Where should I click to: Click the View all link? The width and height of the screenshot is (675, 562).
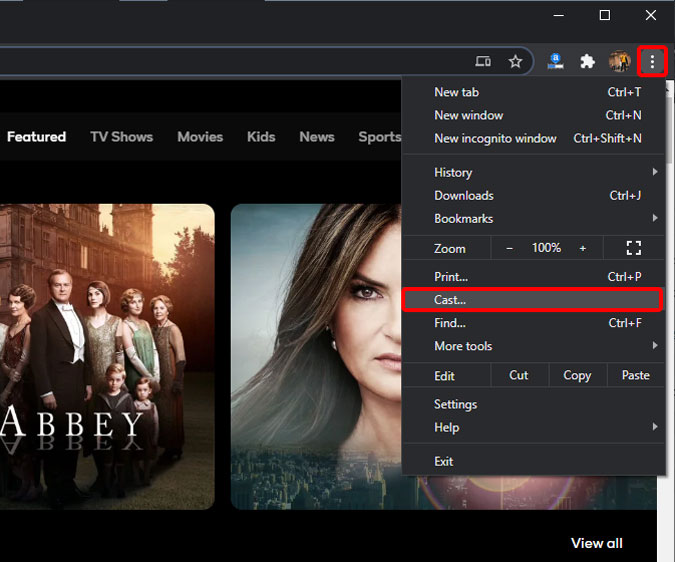pos(597,543)
